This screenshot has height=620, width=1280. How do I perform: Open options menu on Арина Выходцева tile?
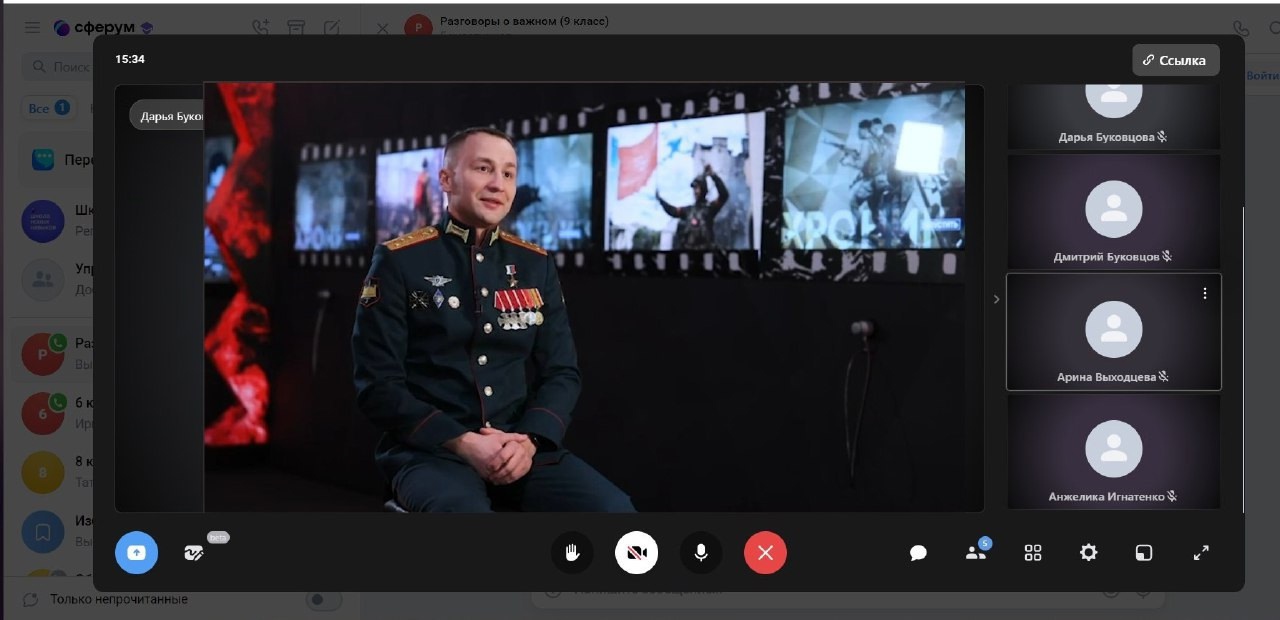pos(1205,293)
